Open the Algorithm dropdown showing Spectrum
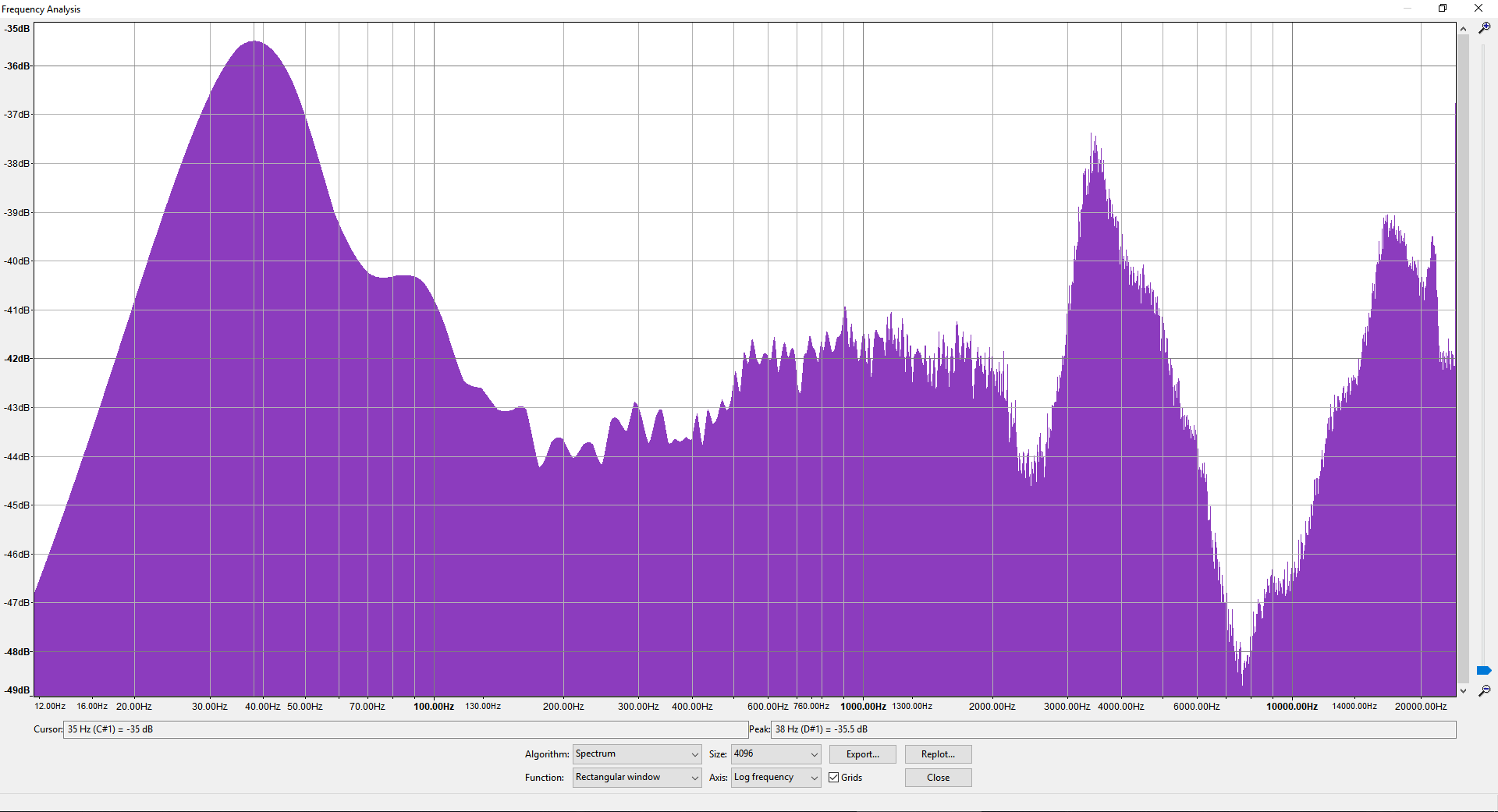The height and width of the screenshot is (812, 1498). (x=637, y=754)
